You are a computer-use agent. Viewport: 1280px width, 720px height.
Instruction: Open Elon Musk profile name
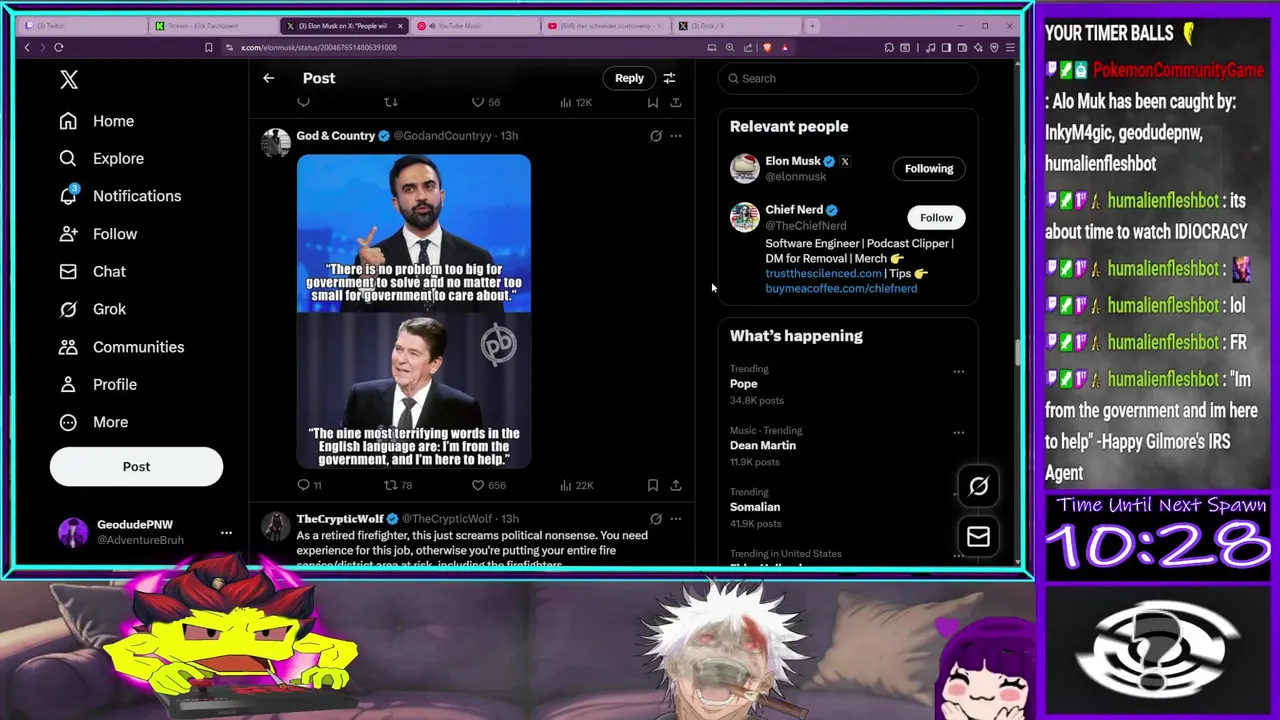coord(793,161)
